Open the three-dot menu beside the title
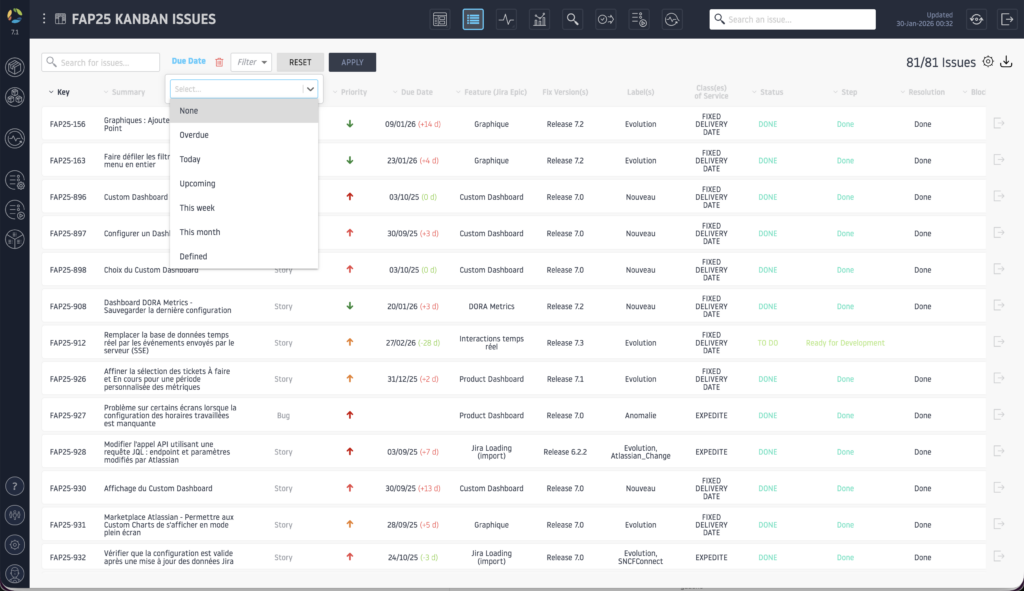Screen dimensions: 1024x591 tap(43, 19)
